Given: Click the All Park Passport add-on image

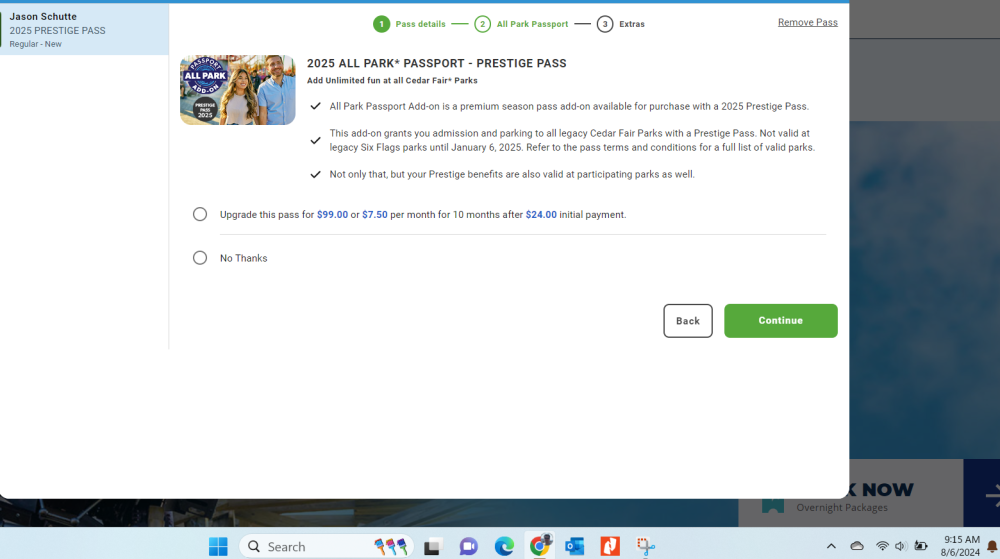Looking at the screenshot, I should [x=237, y=90].
